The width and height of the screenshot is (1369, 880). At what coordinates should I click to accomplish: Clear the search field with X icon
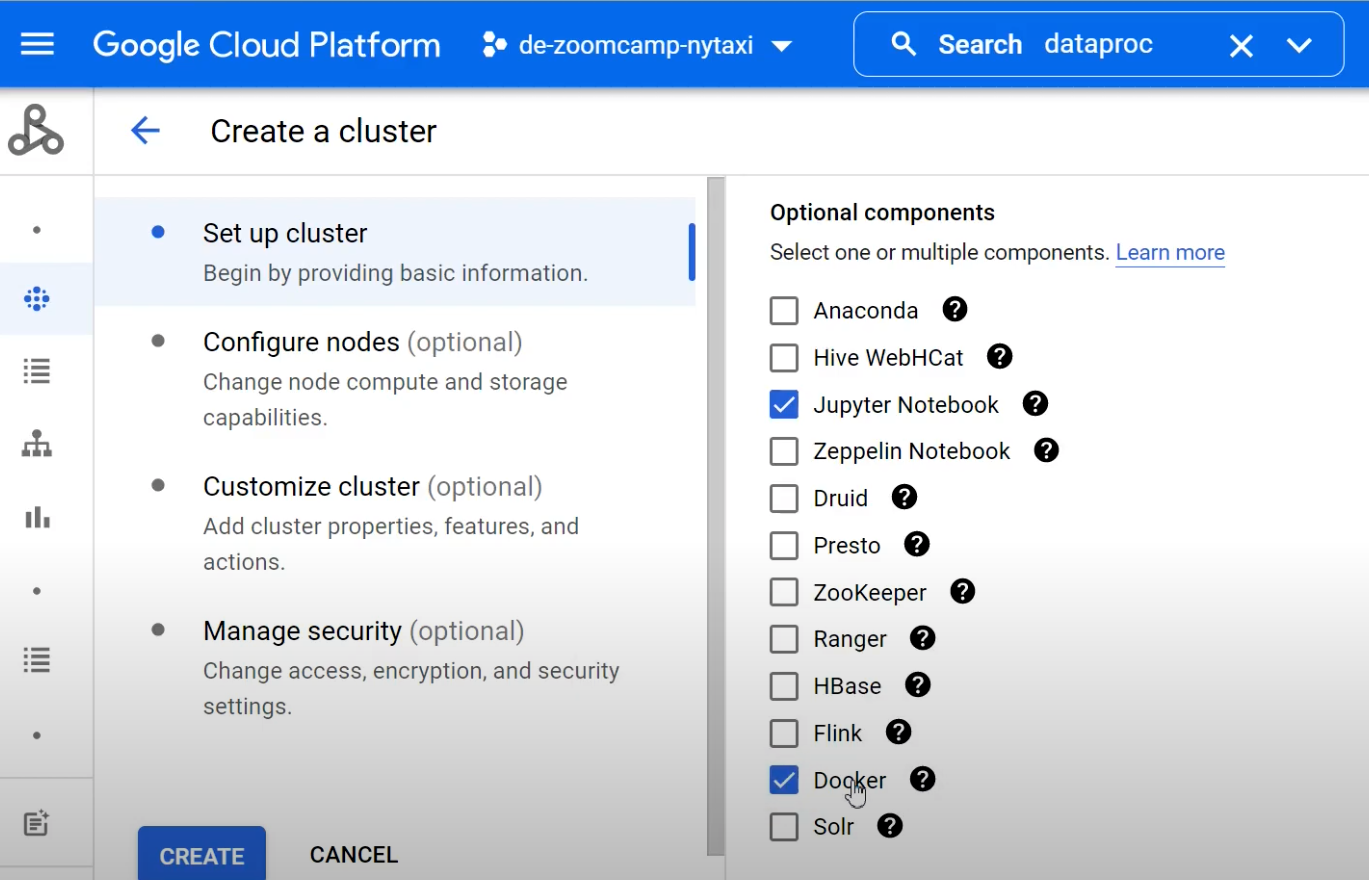pyautogui.click(x=1241, y=45)
